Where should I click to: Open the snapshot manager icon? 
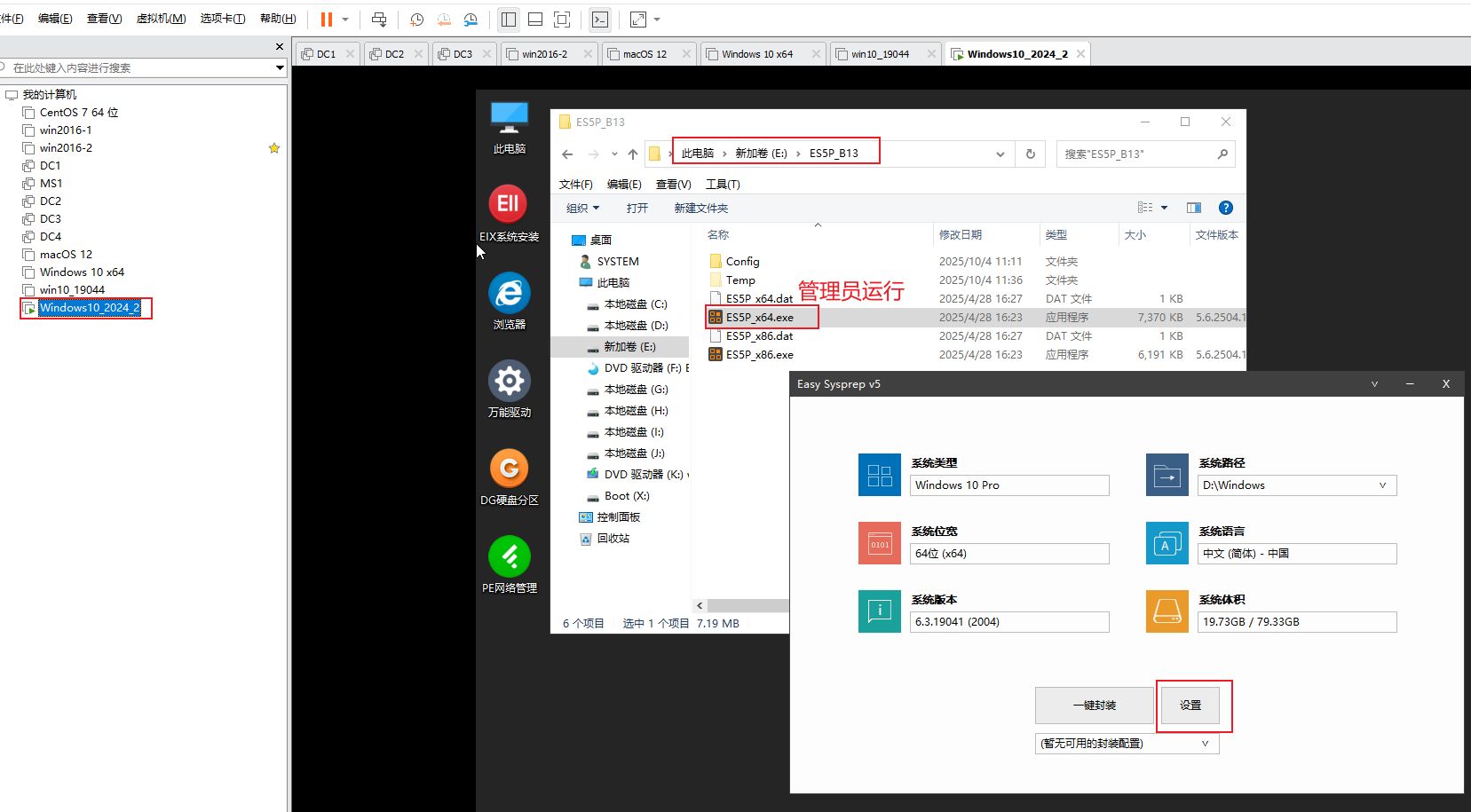click(471, 20)
